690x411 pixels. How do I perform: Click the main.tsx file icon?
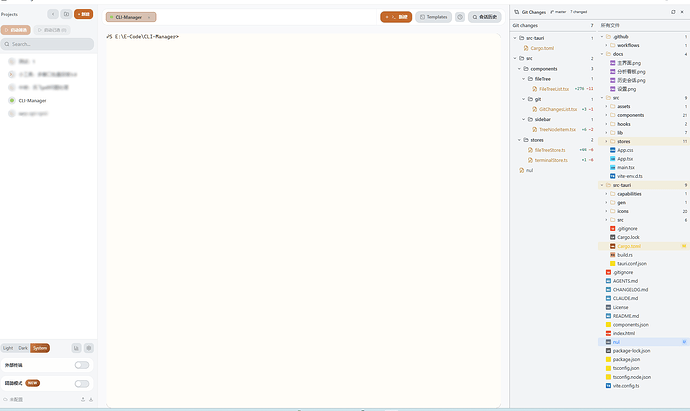pyautogui.click(x=613, y=168)
